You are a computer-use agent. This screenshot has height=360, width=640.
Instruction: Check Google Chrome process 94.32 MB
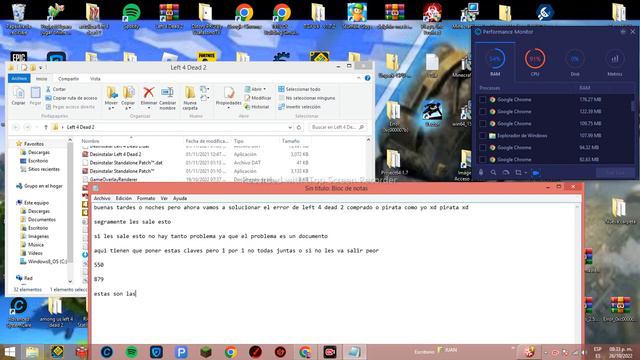(482, 147)
